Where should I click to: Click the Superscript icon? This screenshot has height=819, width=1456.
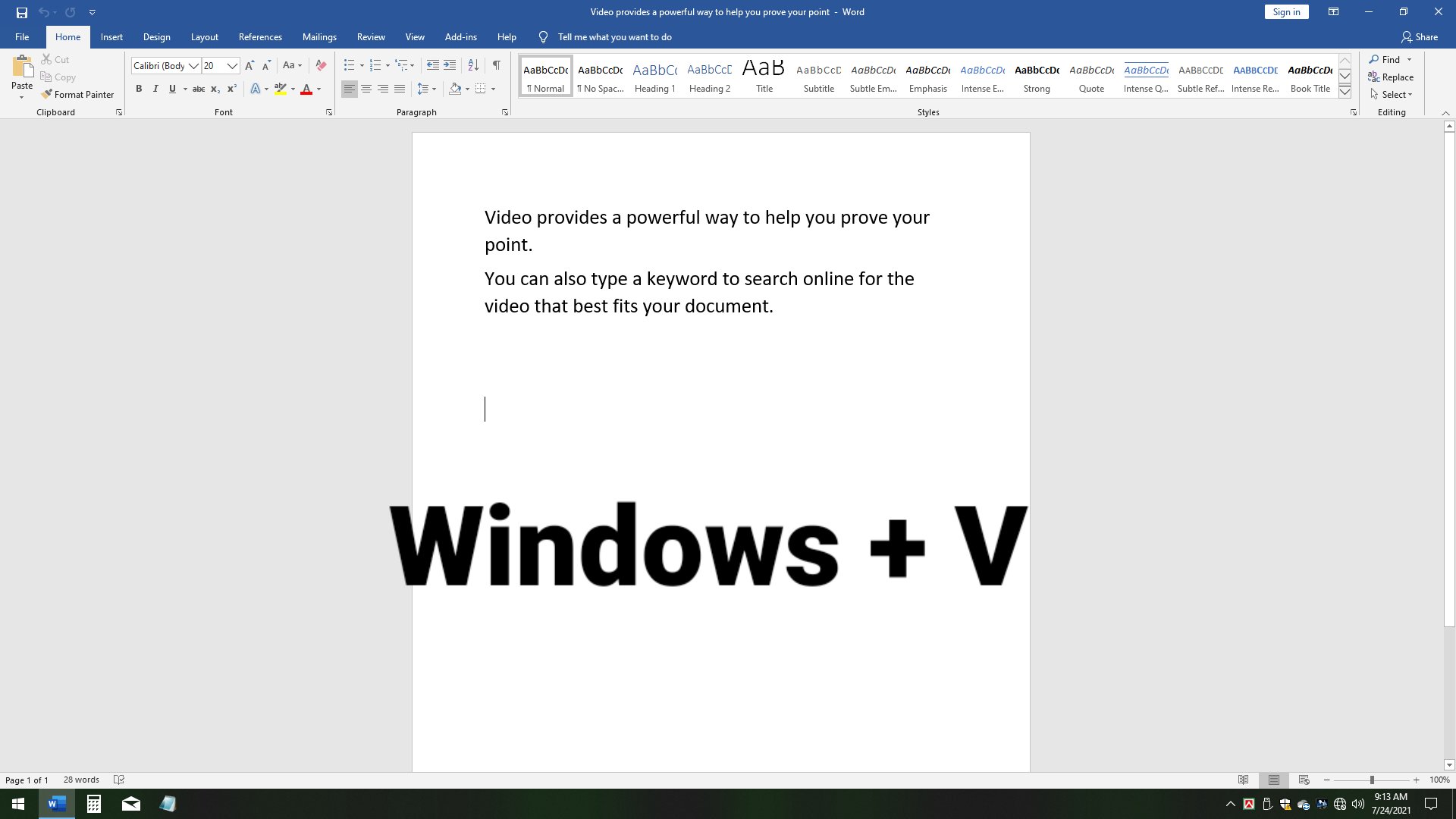[x=232, y=89]
